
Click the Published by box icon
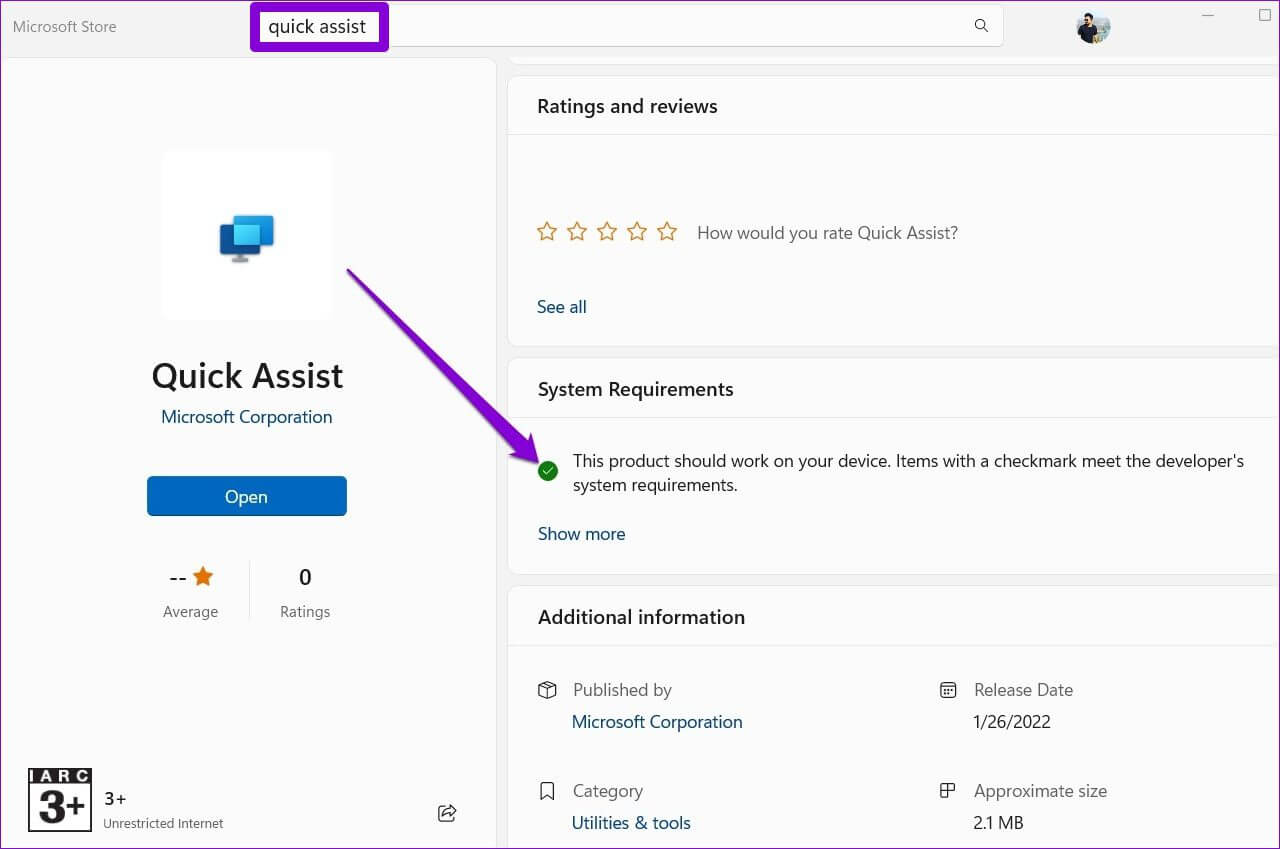tap(547, 690)
